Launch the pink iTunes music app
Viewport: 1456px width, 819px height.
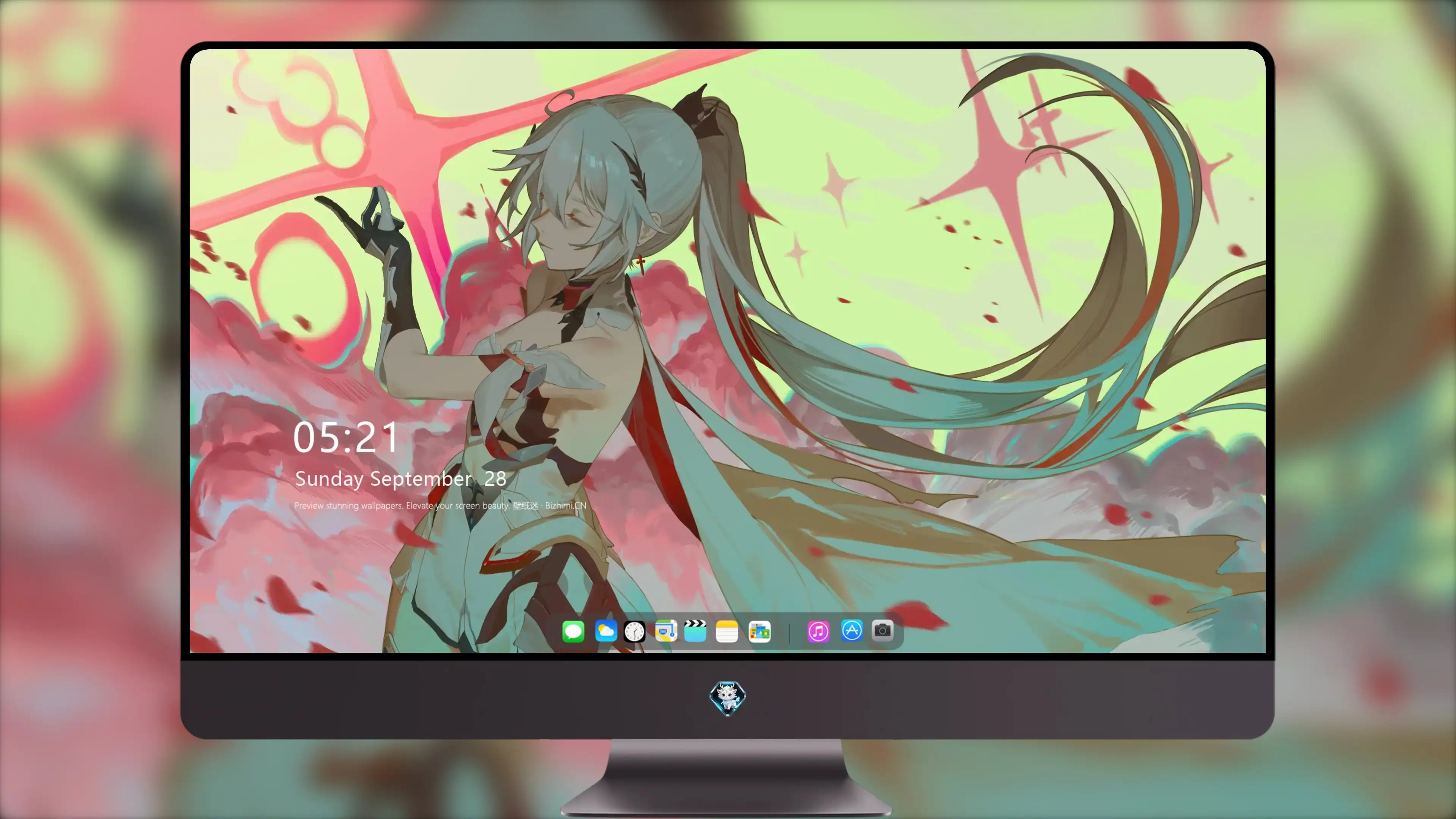[x=819, y=631]
